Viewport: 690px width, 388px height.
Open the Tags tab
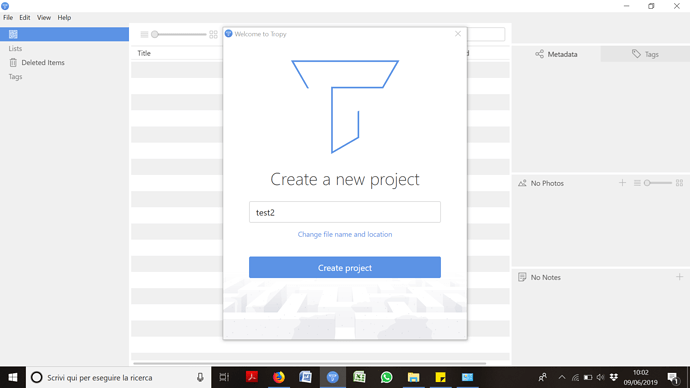pyautogui.click(x=645, y=54)
